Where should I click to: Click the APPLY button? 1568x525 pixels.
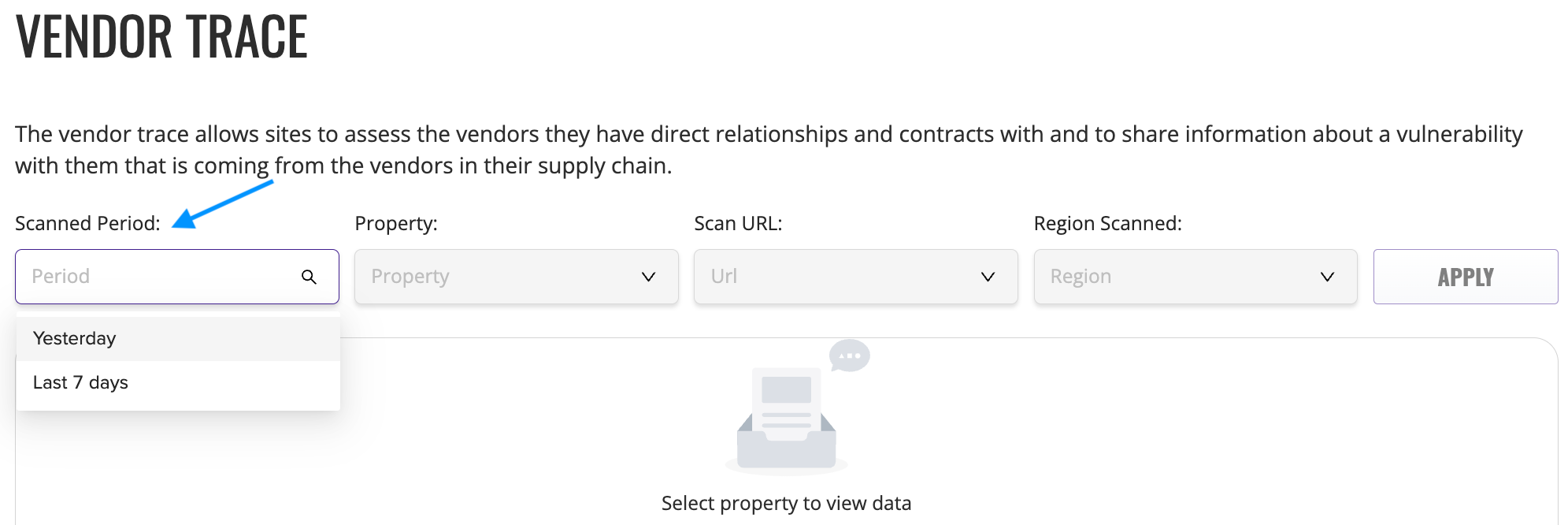[1466, 277]
